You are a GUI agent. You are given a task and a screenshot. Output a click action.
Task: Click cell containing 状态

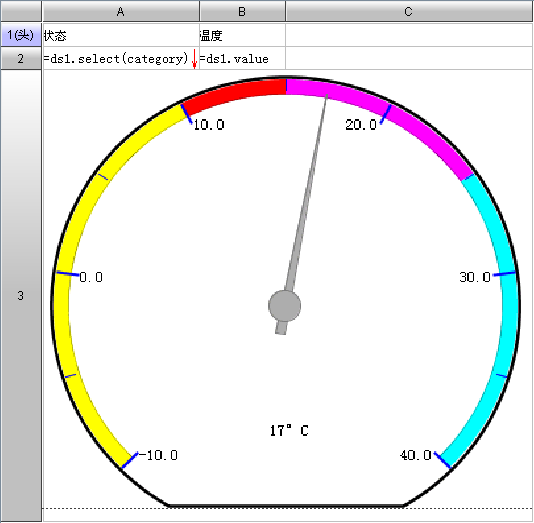[121, 35]
